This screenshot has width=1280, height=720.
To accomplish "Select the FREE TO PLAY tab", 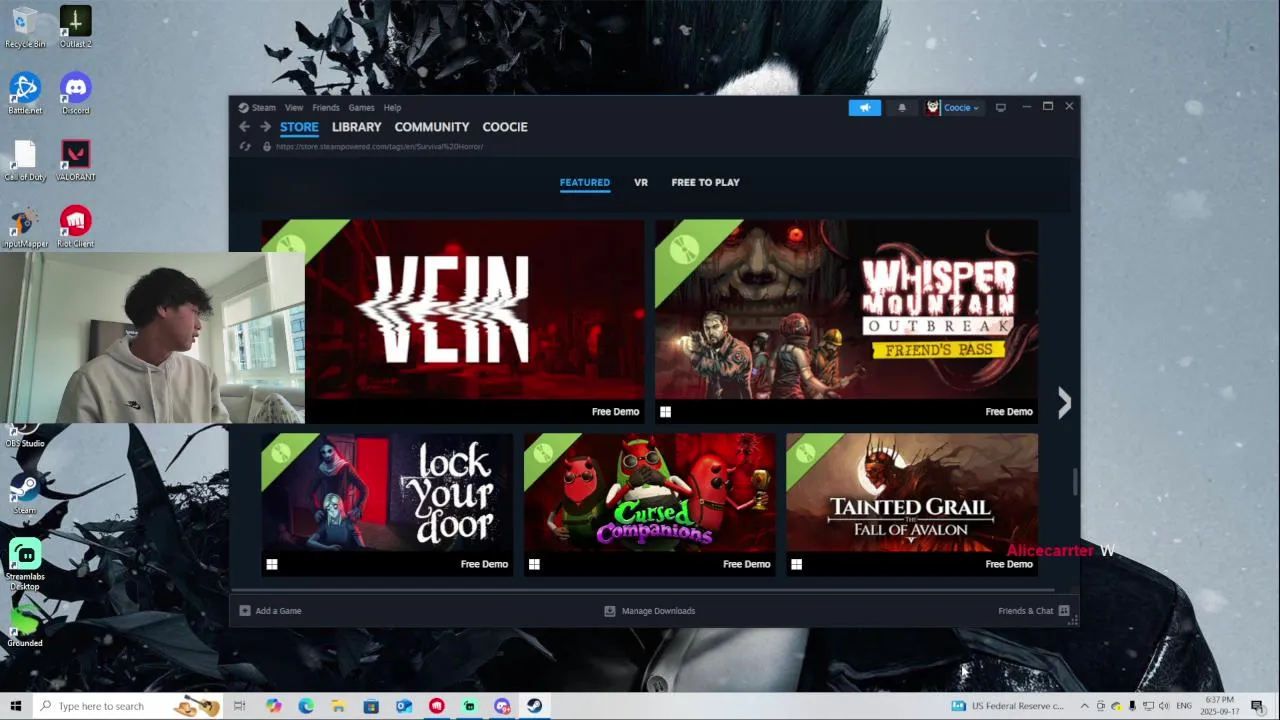I will pyautogui.click(x=706, y=182).
